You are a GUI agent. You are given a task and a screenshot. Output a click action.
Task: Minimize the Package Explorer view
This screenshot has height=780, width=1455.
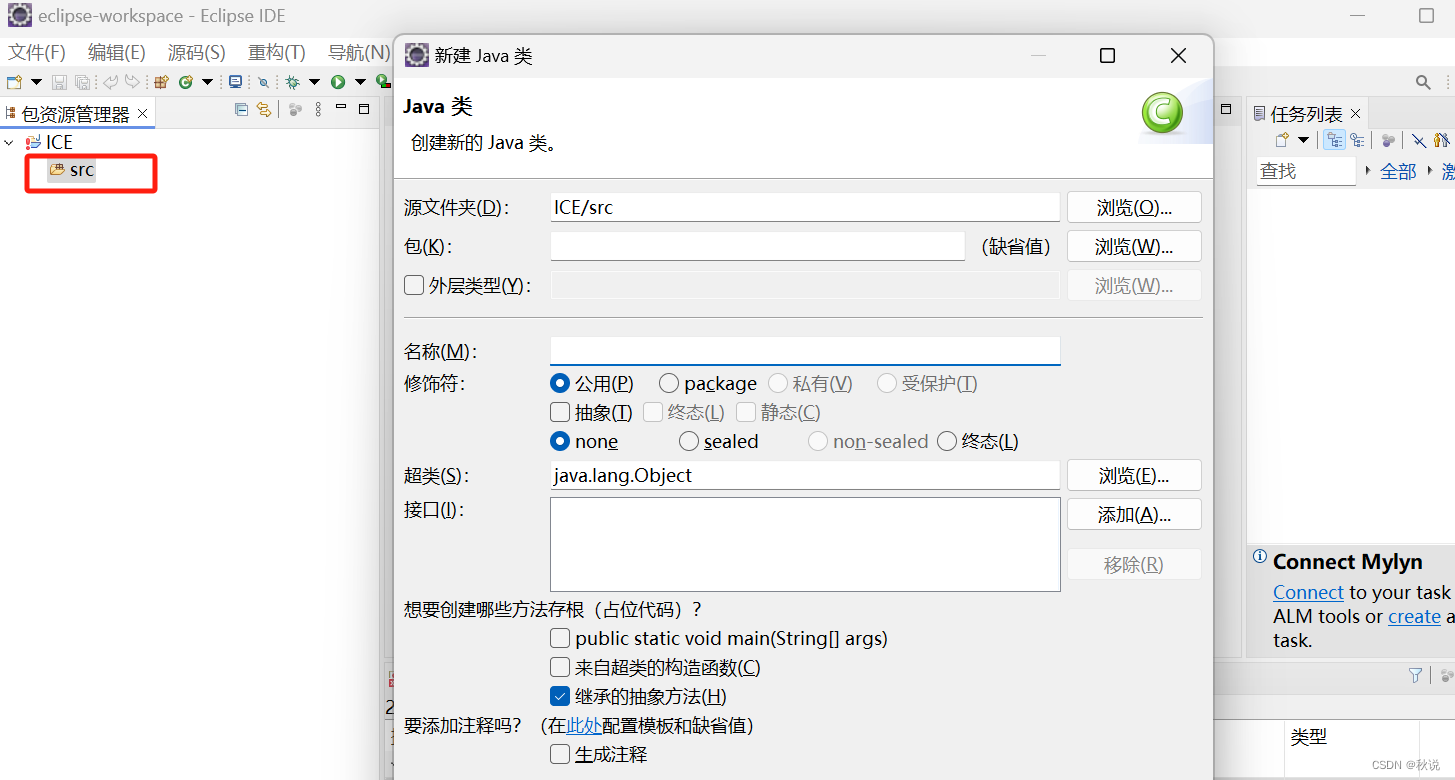[x=341, y=106]
